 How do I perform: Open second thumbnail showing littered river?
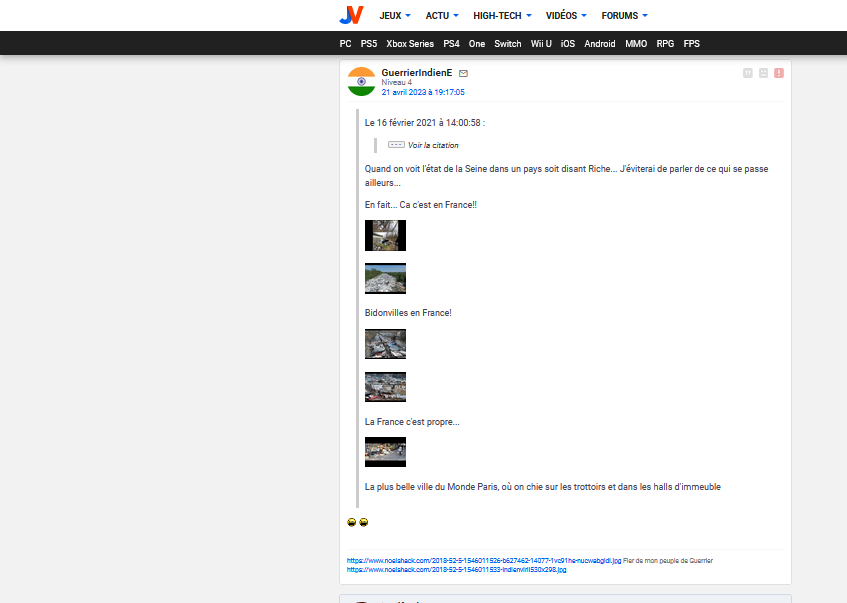click(x=385, y=278)
